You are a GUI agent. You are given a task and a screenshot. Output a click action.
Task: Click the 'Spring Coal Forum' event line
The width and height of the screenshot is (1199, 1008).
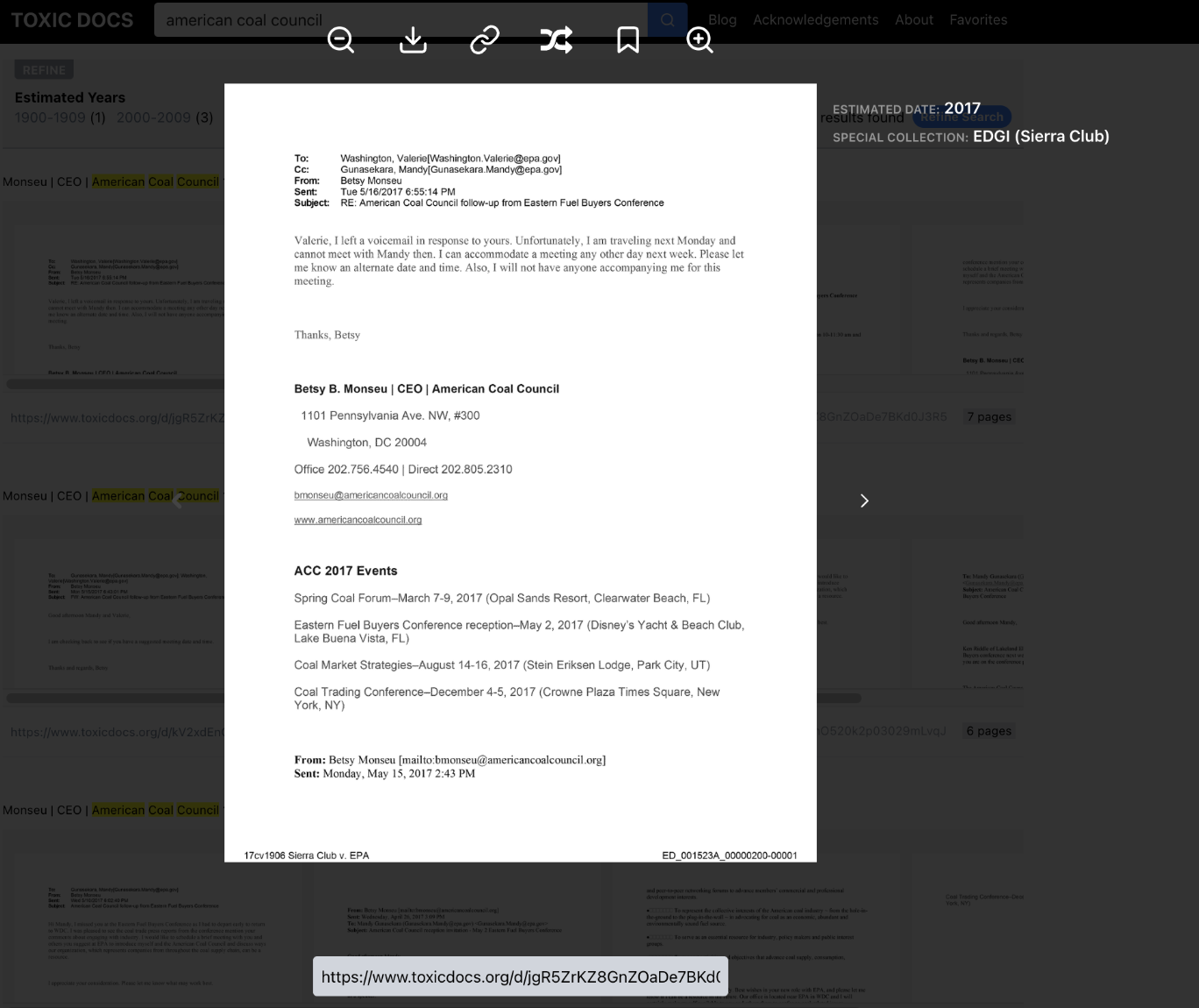[x=501, y=598]
